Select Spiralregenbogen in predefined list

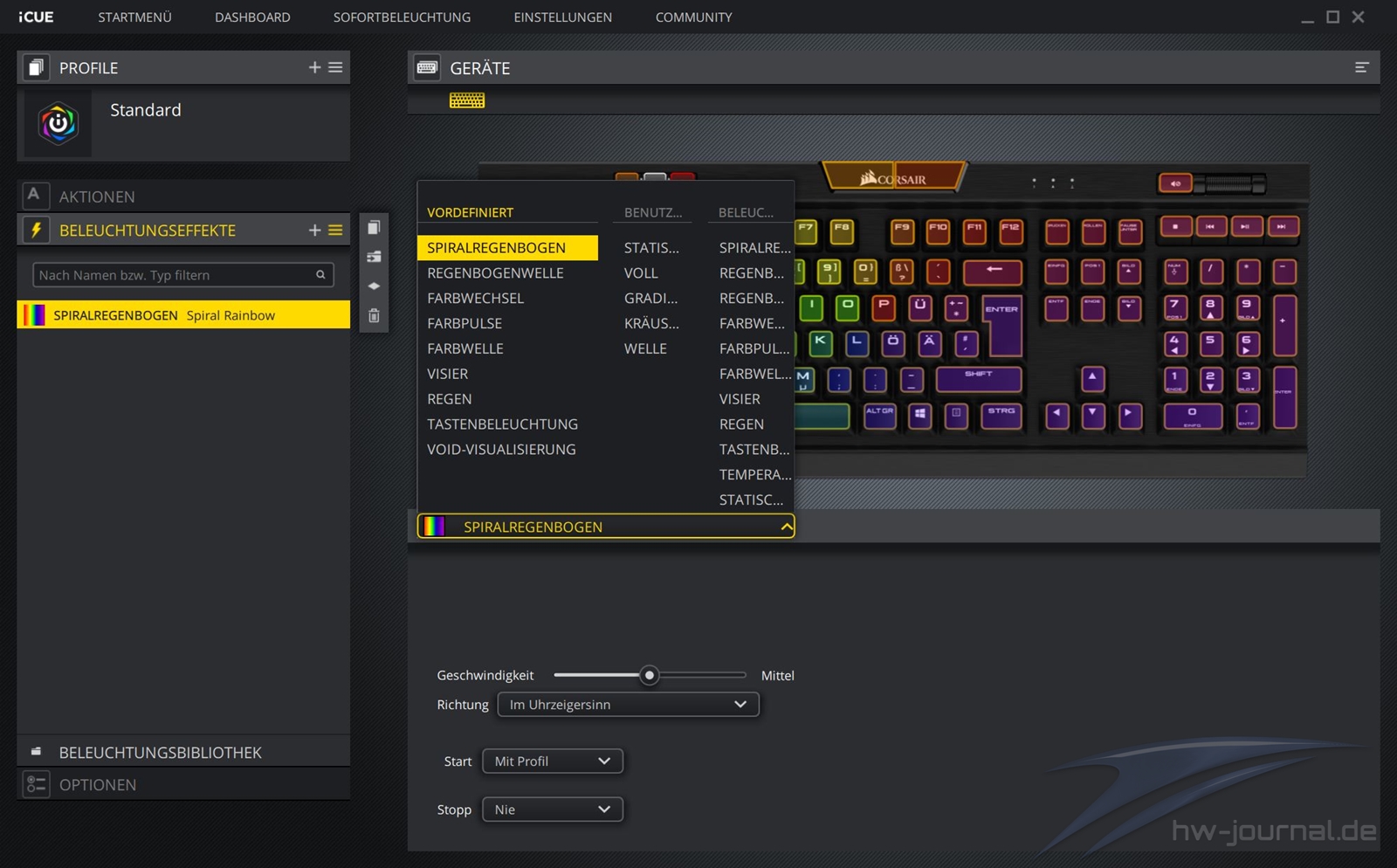point(507,247)
